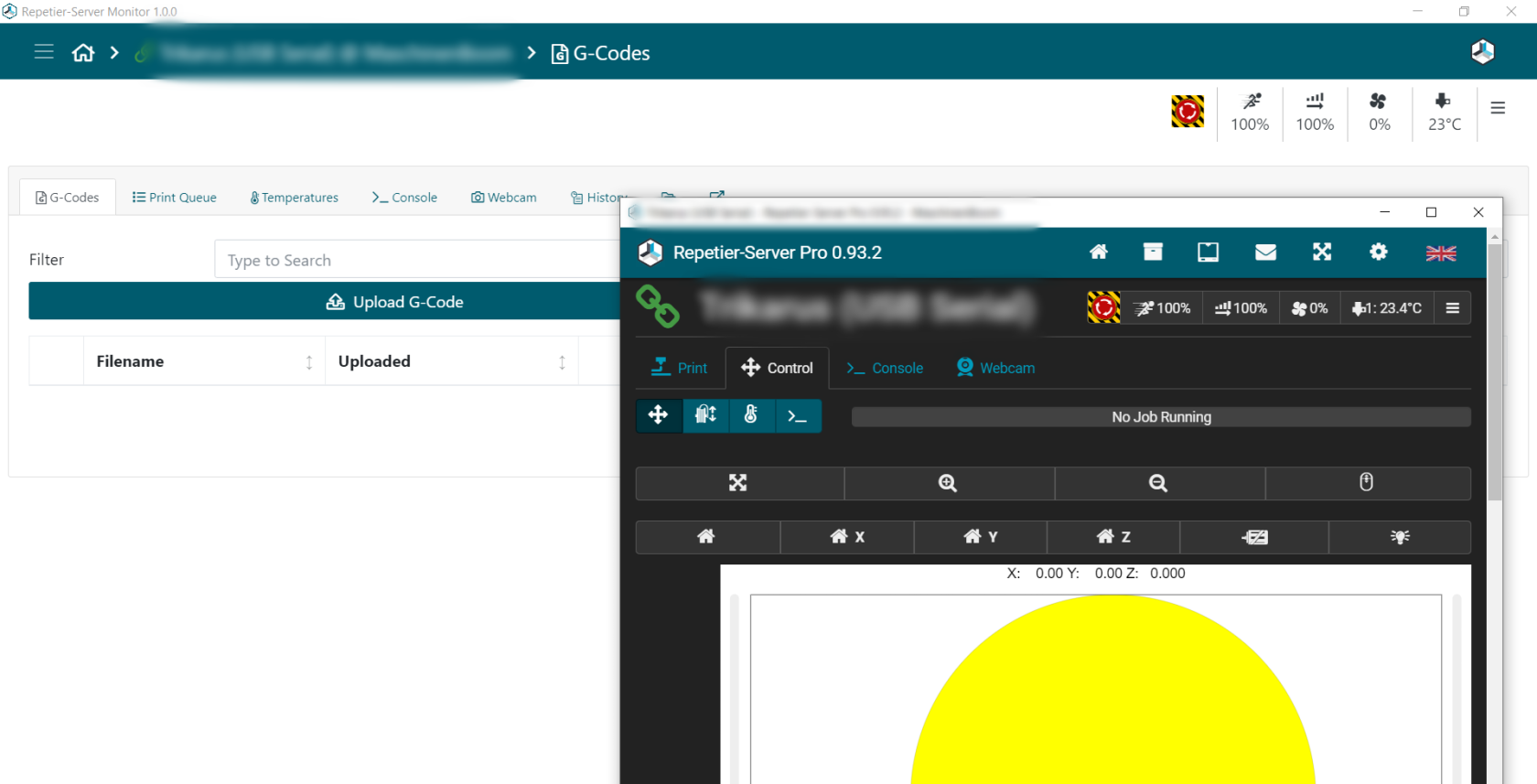Open the Repetier logo menu in the Monitor header

(x=1482, y=52)
